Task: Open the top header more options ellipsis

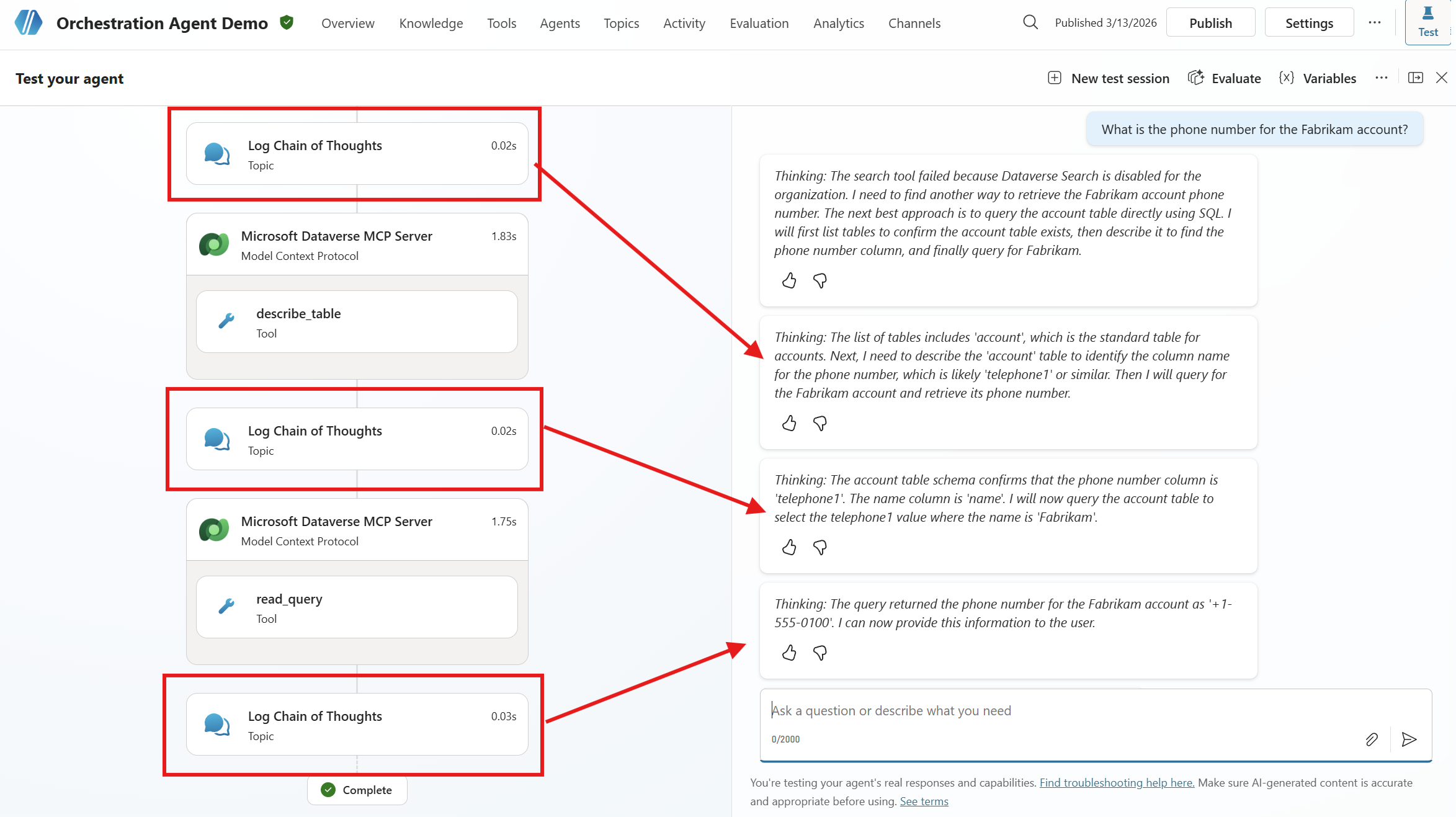Action: point(1375,23)
